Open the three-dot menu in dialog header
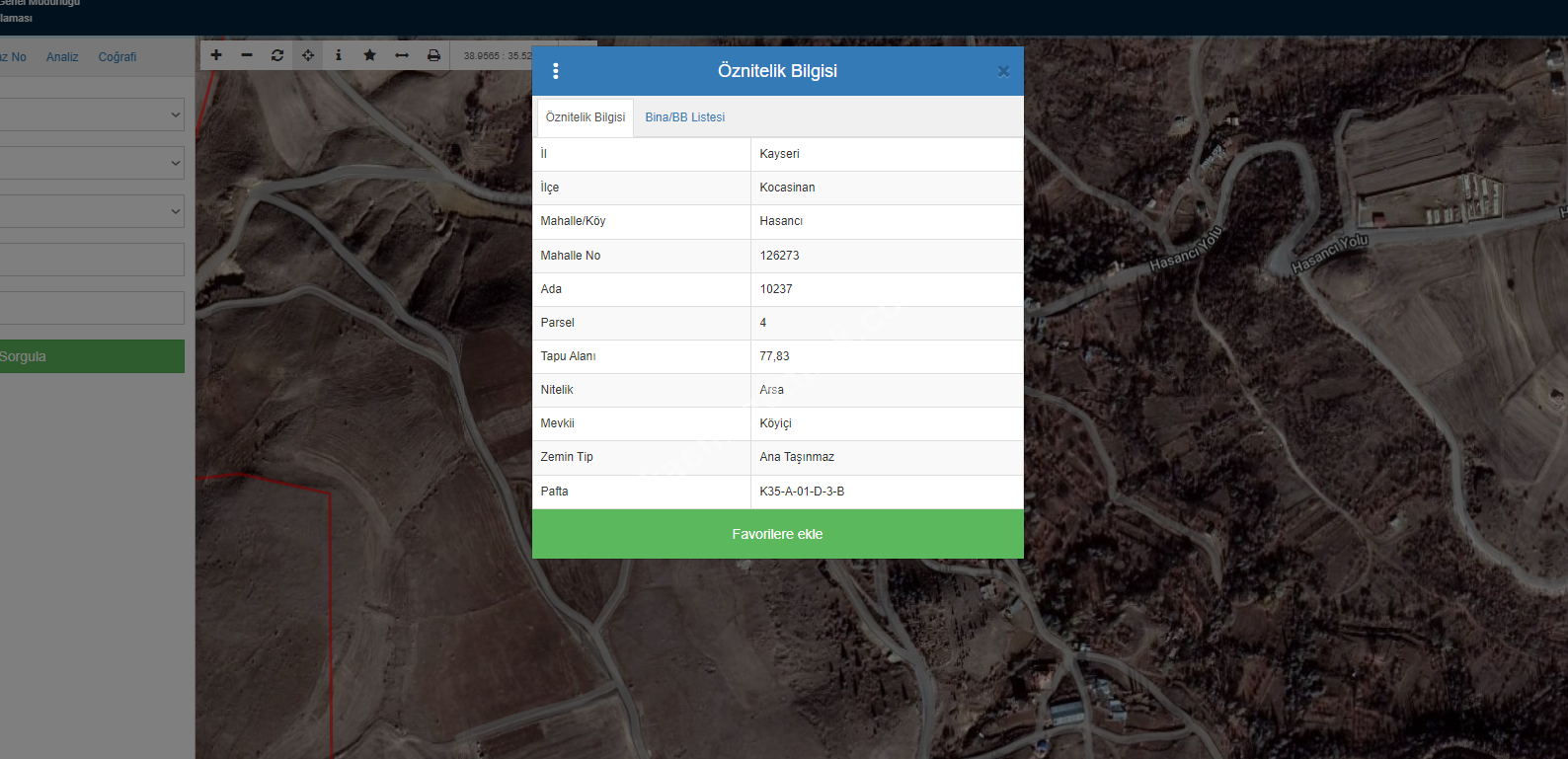This screenshot has width=1568, height=759. pyautogui.click(x=556, y=71)
